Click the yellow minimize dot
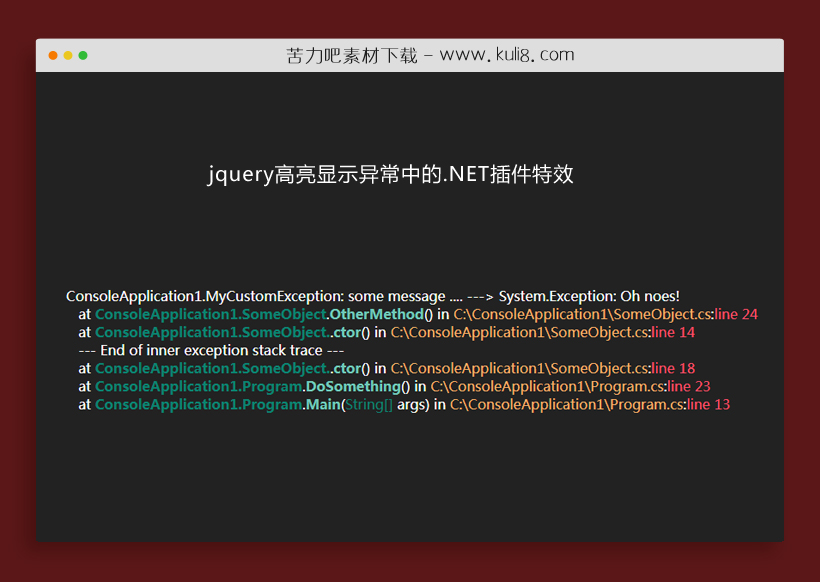Image resolution: width=820 pixels, height=582 pixels. tap(67, 55)
